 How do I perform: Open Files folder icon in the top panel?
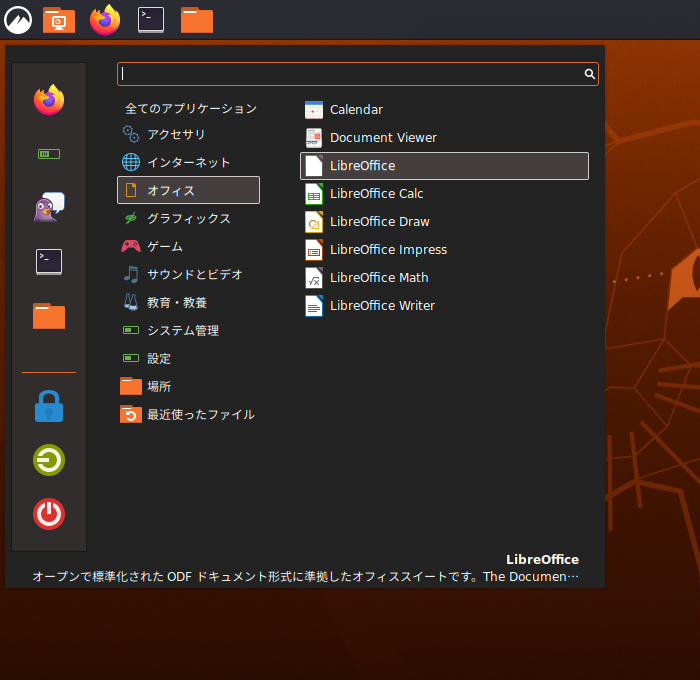[197, 20]
